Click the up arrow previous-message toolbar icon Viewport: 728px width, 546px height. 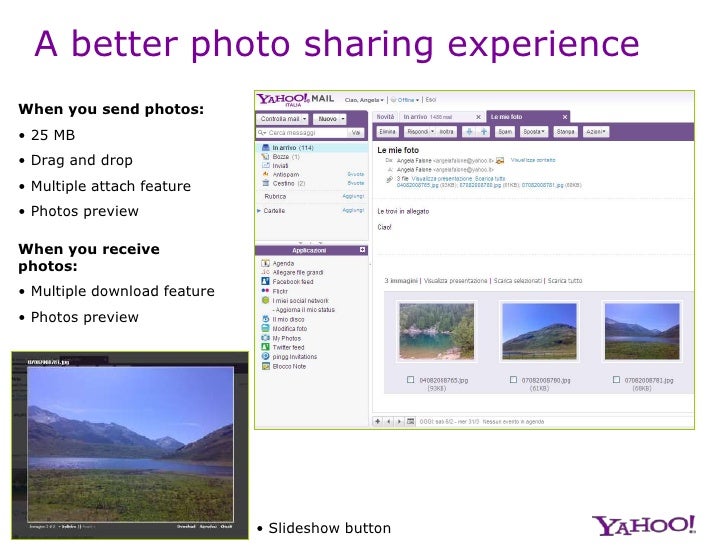(x=484, y=132)
